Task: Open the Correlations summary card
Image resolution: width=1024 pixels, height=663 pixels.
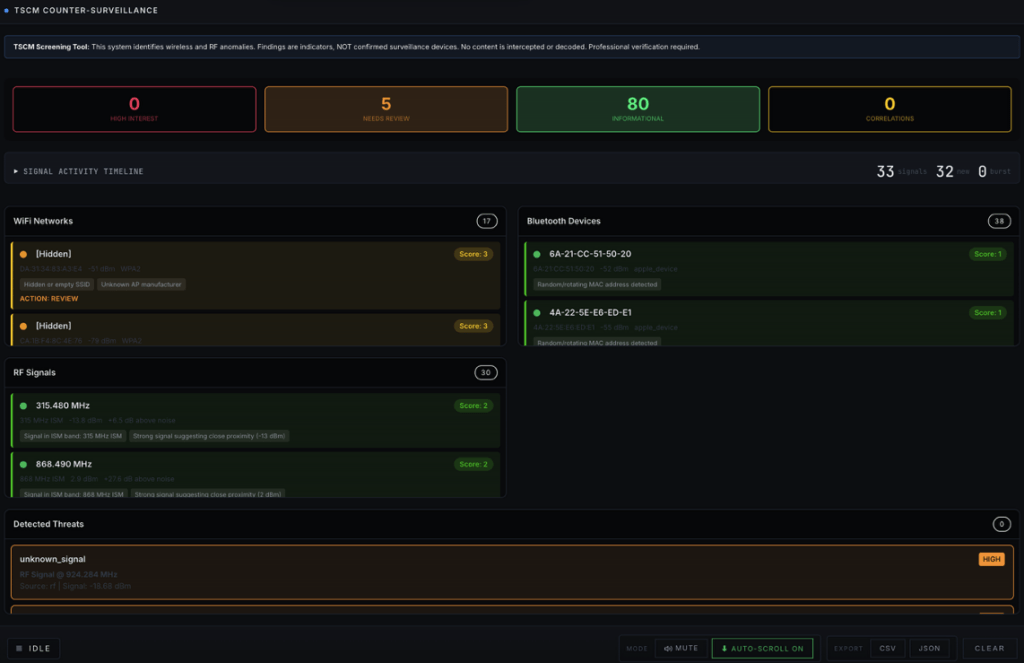Action: 889,109
